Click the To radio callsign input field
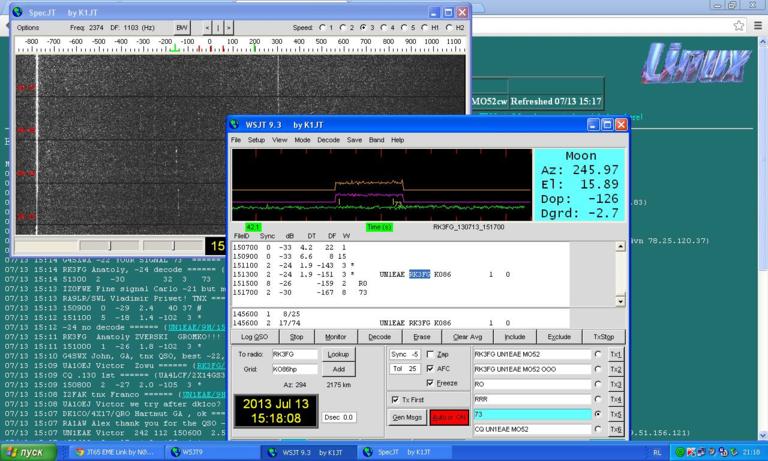This screenshot has width=768, height=461. [296, 354]
